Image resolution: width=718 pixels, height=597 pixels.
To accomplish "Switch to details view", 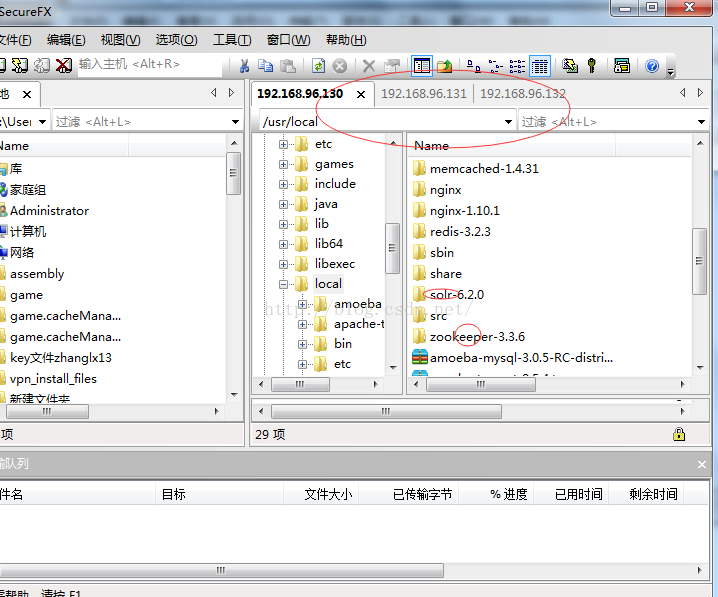I will click(540, 66).
